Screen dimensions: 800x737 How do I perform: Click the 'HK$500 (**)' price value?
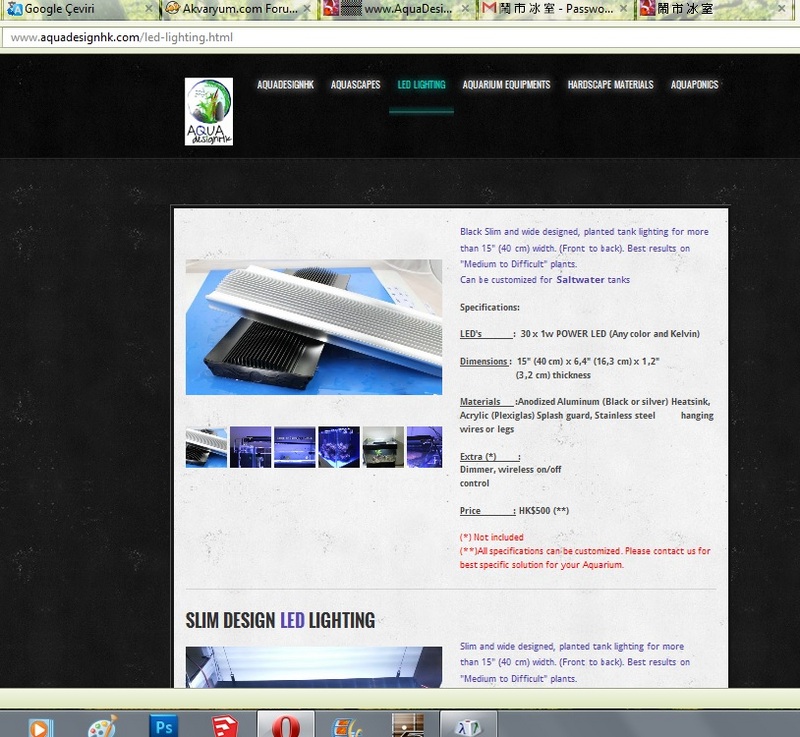point(544,511)
